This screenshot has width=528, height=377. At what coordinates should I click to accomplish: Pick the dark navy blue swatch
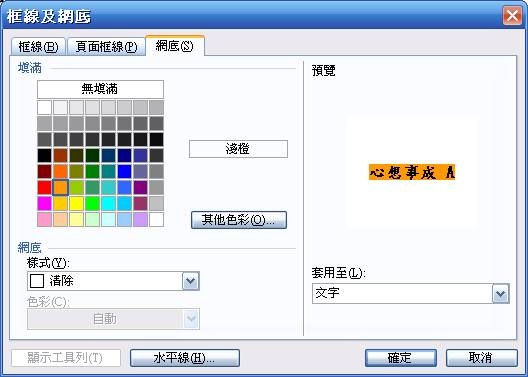pos(125,156)
